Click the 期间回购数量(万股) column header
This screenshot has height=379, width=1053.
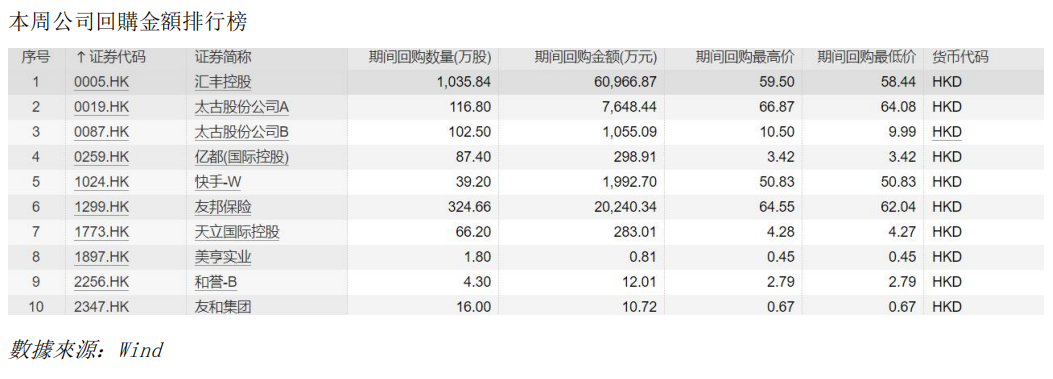(430, 58)
